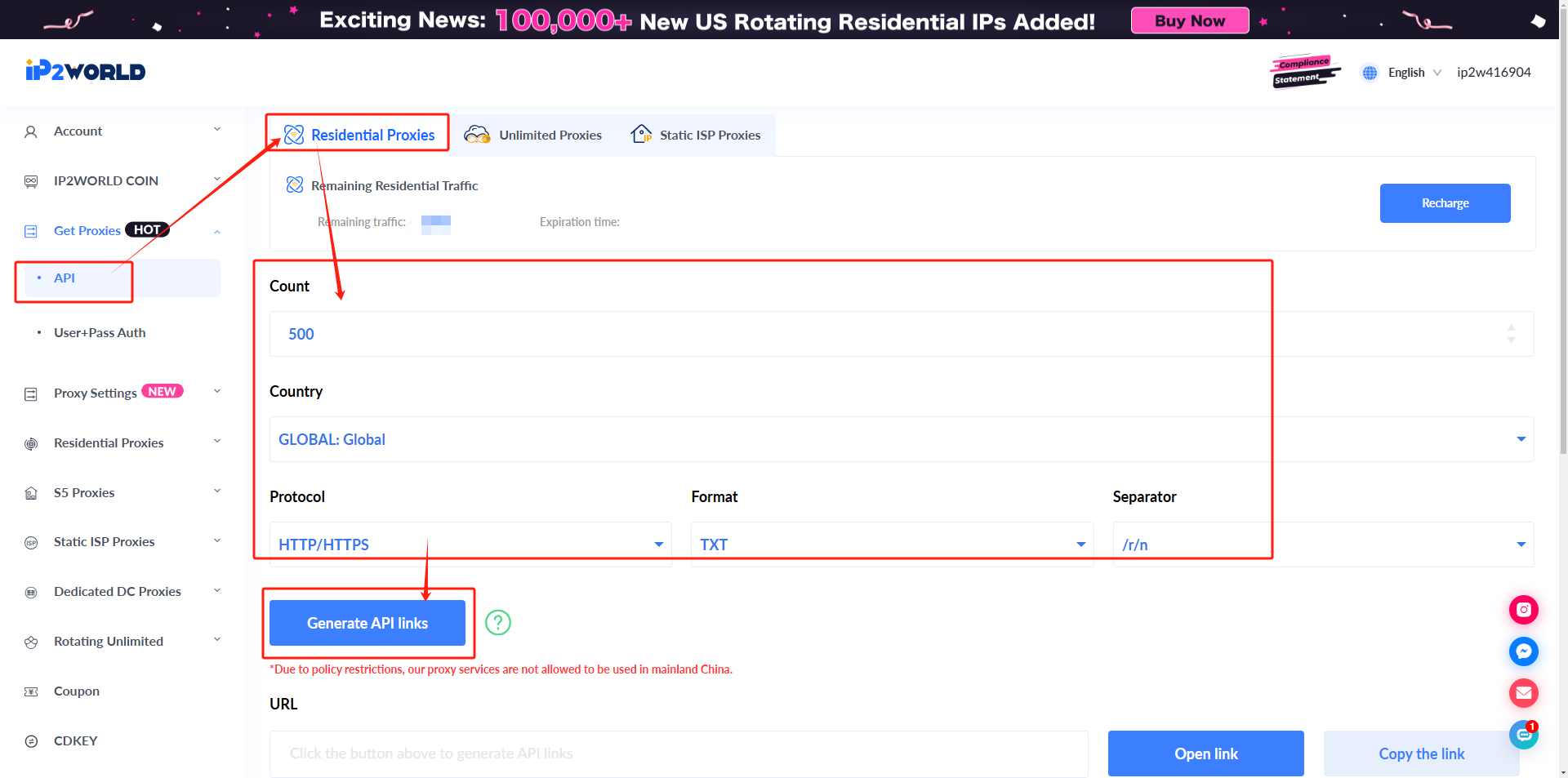Open the Country dropdown
Image resolution: width=1568 pixels, height=778 pixels.
coord(901,439)
